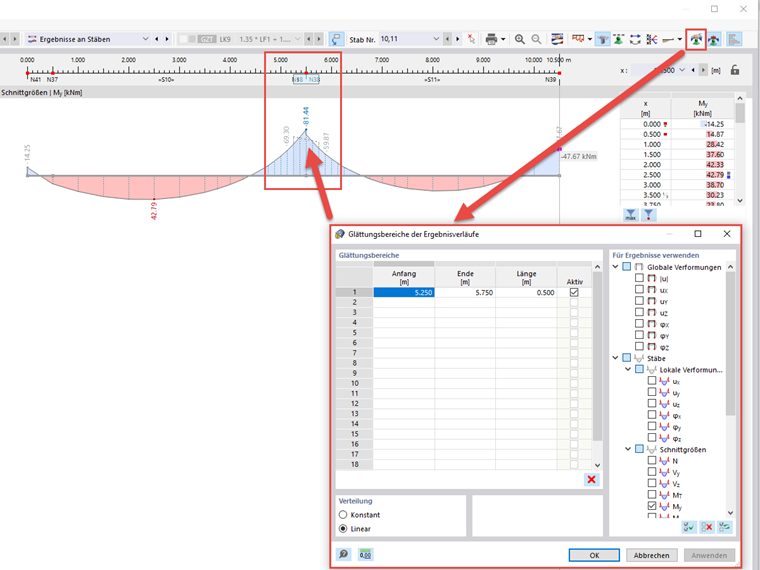Click the split member results icon
Screen dimensions: 760x570
[x=651, y=39]
